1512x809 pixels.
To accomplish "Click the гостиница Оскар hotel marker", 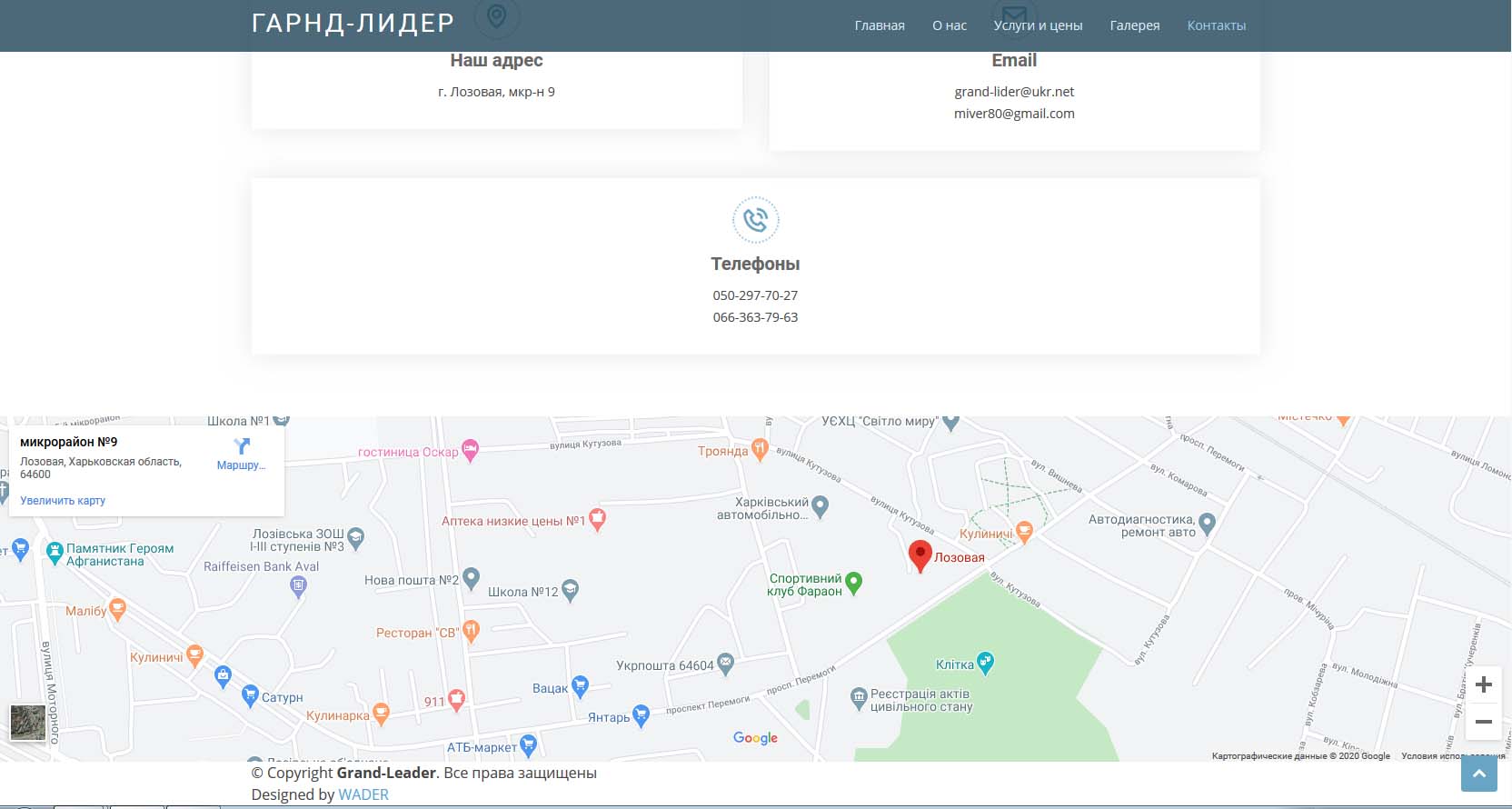I will (470, 450).
